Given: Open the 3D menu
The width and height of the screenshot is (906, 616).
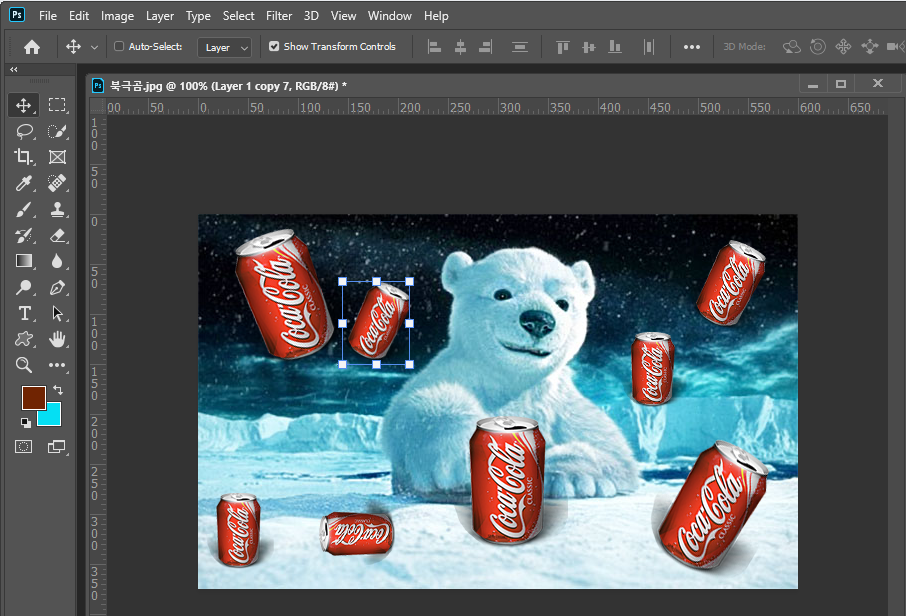Looking at the screenshot, I should [x=311, y=16].
